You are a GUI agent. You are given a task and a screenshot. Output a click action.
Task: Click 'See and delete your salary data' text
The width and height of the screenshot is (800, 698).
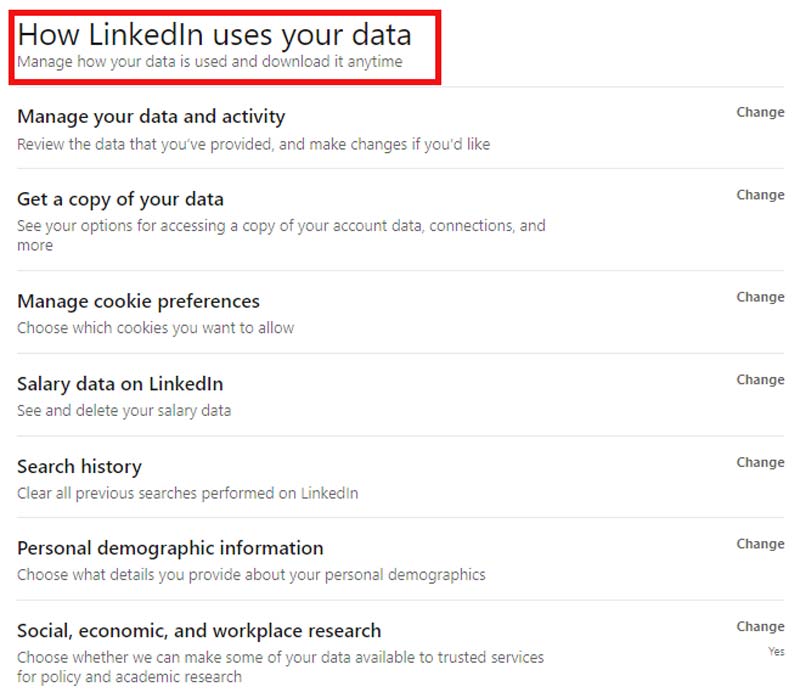coord(124,410)
